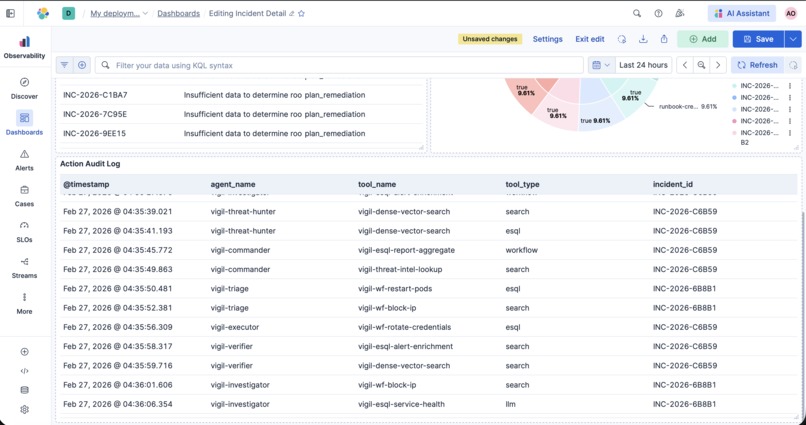Select the INC-2026-9EE15 cell

tap(95, 134)
